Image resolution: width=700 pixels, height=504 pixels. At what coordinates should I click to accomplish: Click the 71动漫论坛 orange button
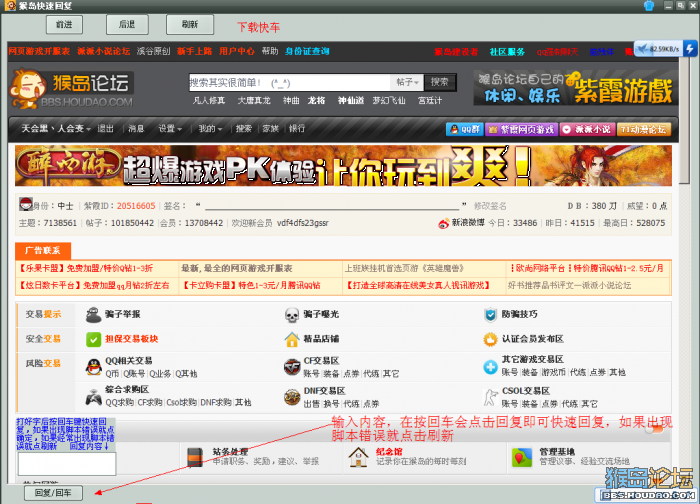click(644, 129)
